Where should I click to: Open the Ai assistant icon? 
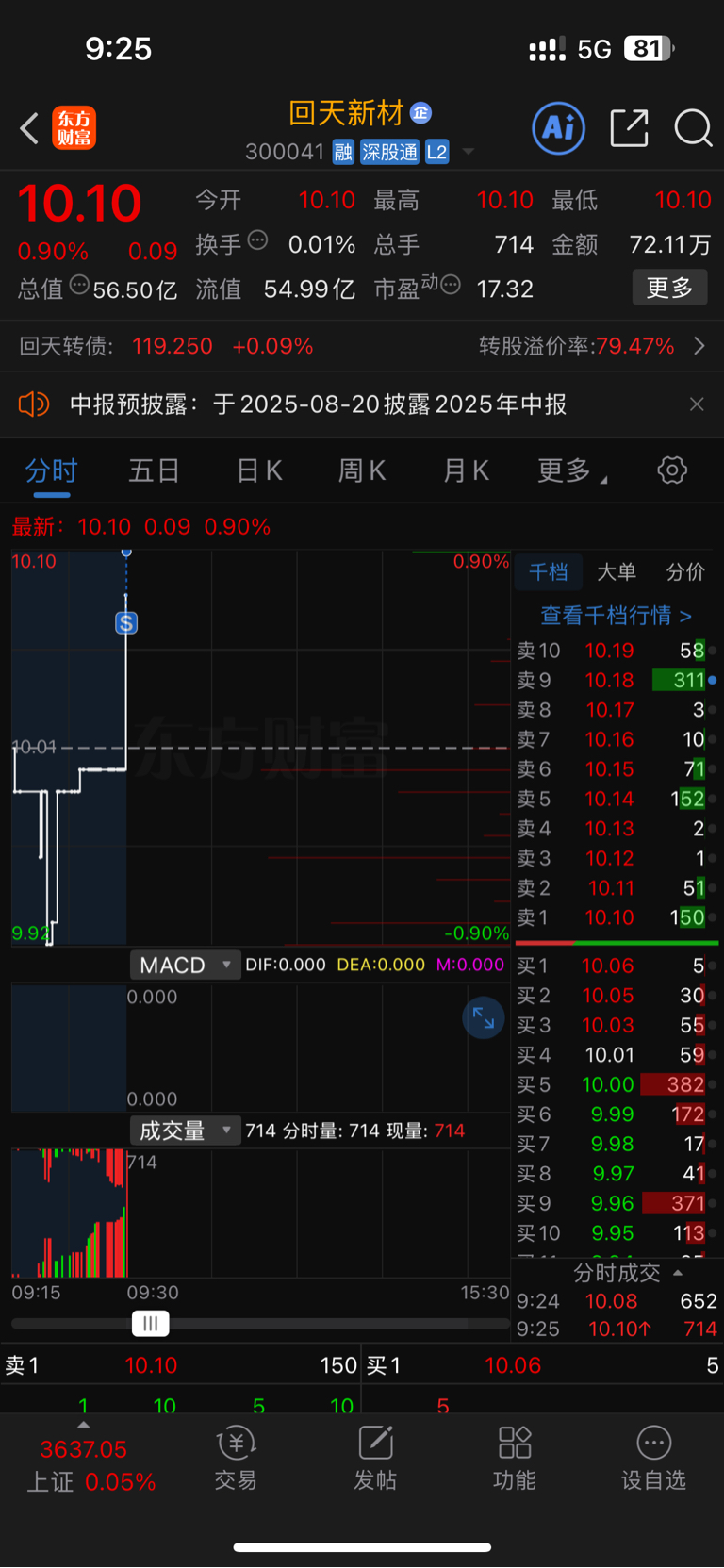coord(558,128)
